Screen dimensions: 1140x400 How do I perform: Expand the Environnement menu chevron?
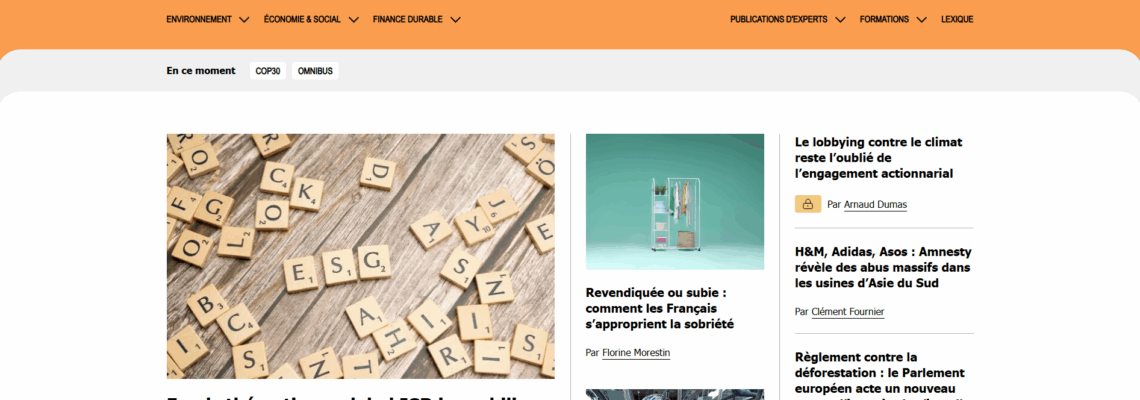tap(244, 20)
